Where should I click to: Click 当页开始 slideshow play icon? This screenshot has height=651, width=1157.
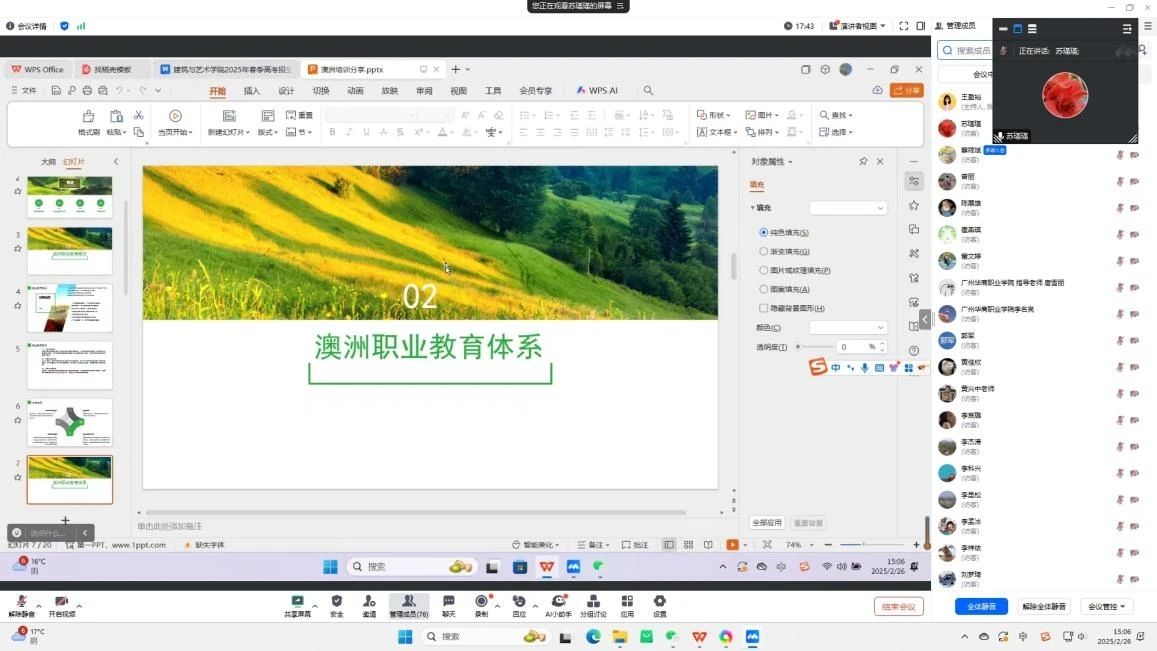175,116
